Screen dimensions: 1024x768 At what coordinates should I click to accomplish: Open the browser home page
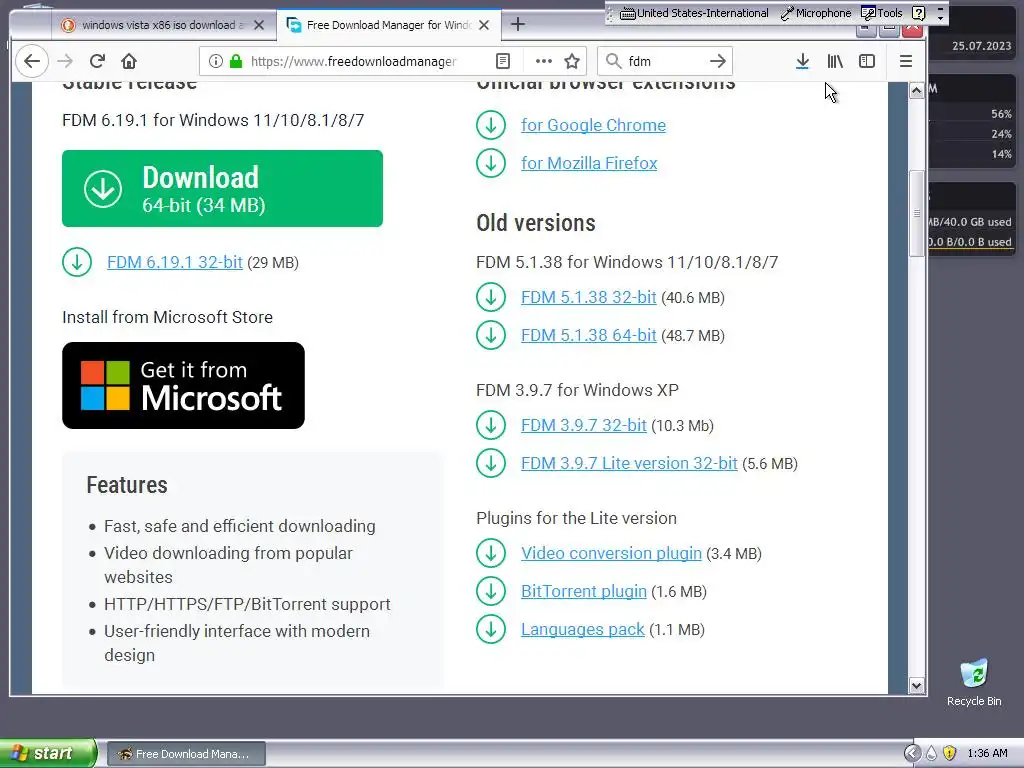click(x=129, y=61)
